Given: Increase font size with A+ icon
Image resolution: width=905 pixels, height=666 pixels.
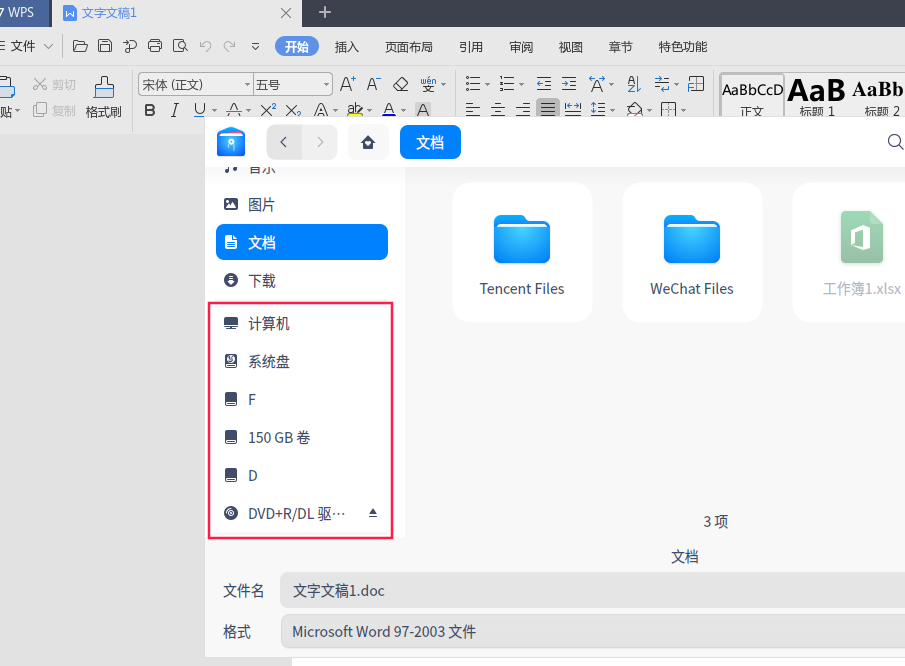Looking at the screenshot, I should (347, 84).
